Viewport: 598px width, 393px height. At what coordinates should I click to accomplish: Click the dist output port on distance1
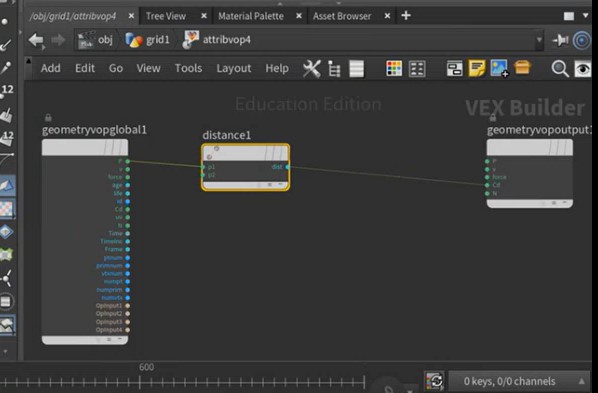(288, 167)
